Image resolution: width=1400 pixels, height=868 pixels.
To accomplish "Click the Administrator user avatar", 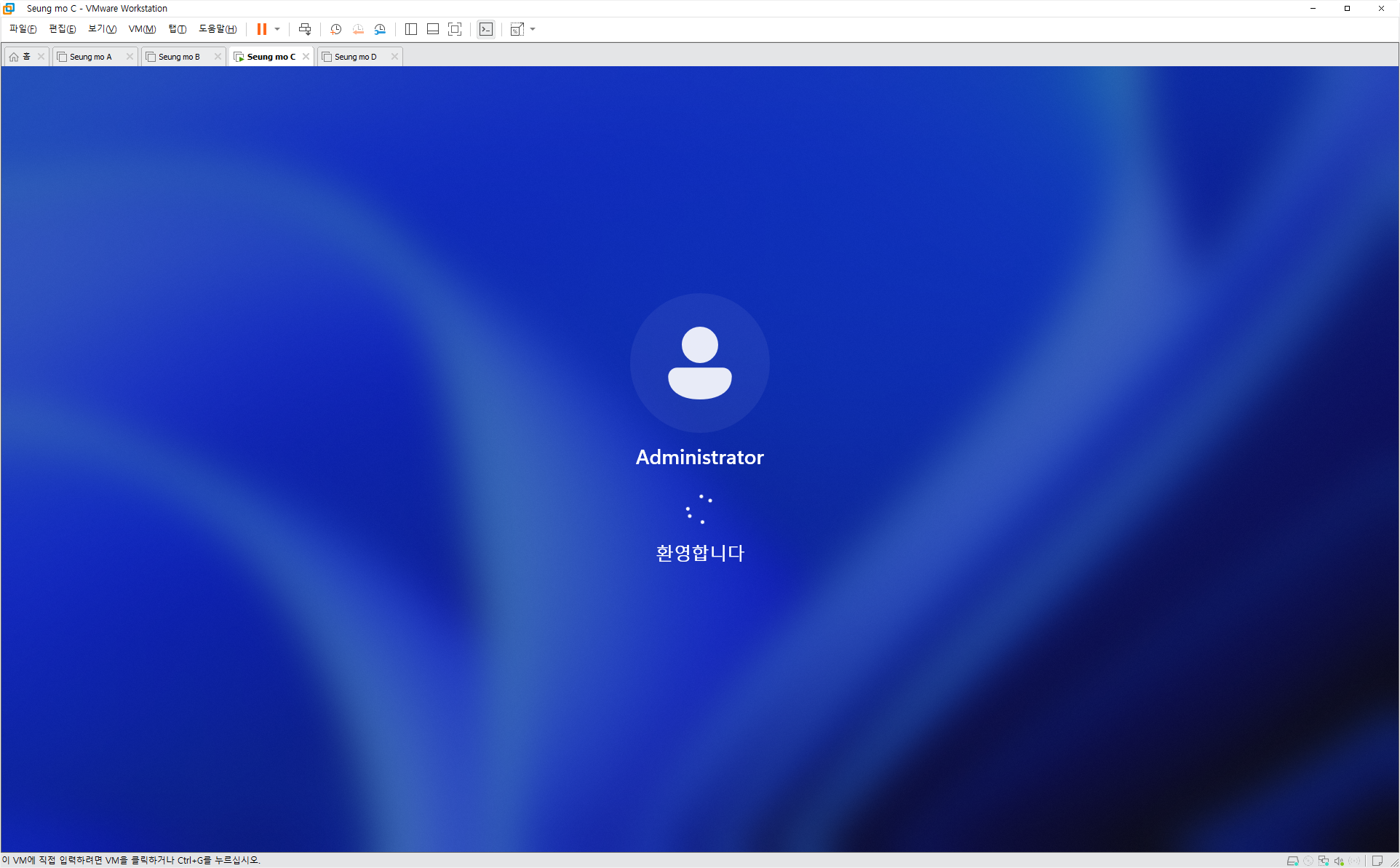I will point(699,362).
